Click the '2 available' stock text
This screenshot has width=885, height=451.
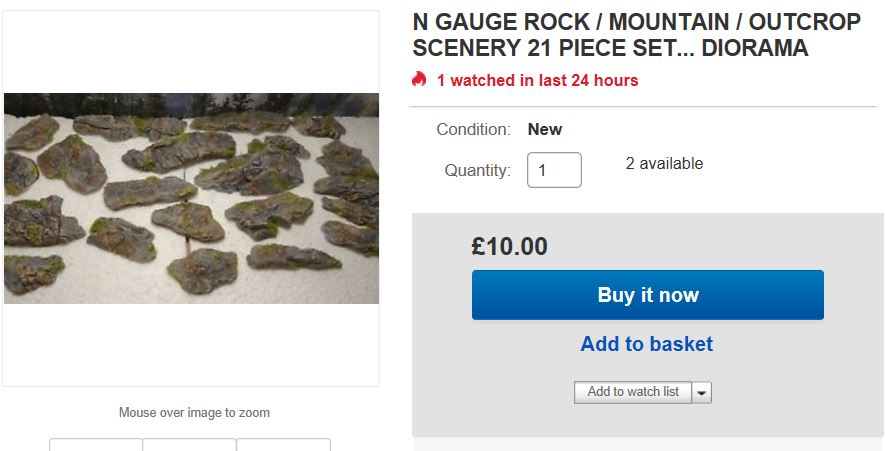664,163
